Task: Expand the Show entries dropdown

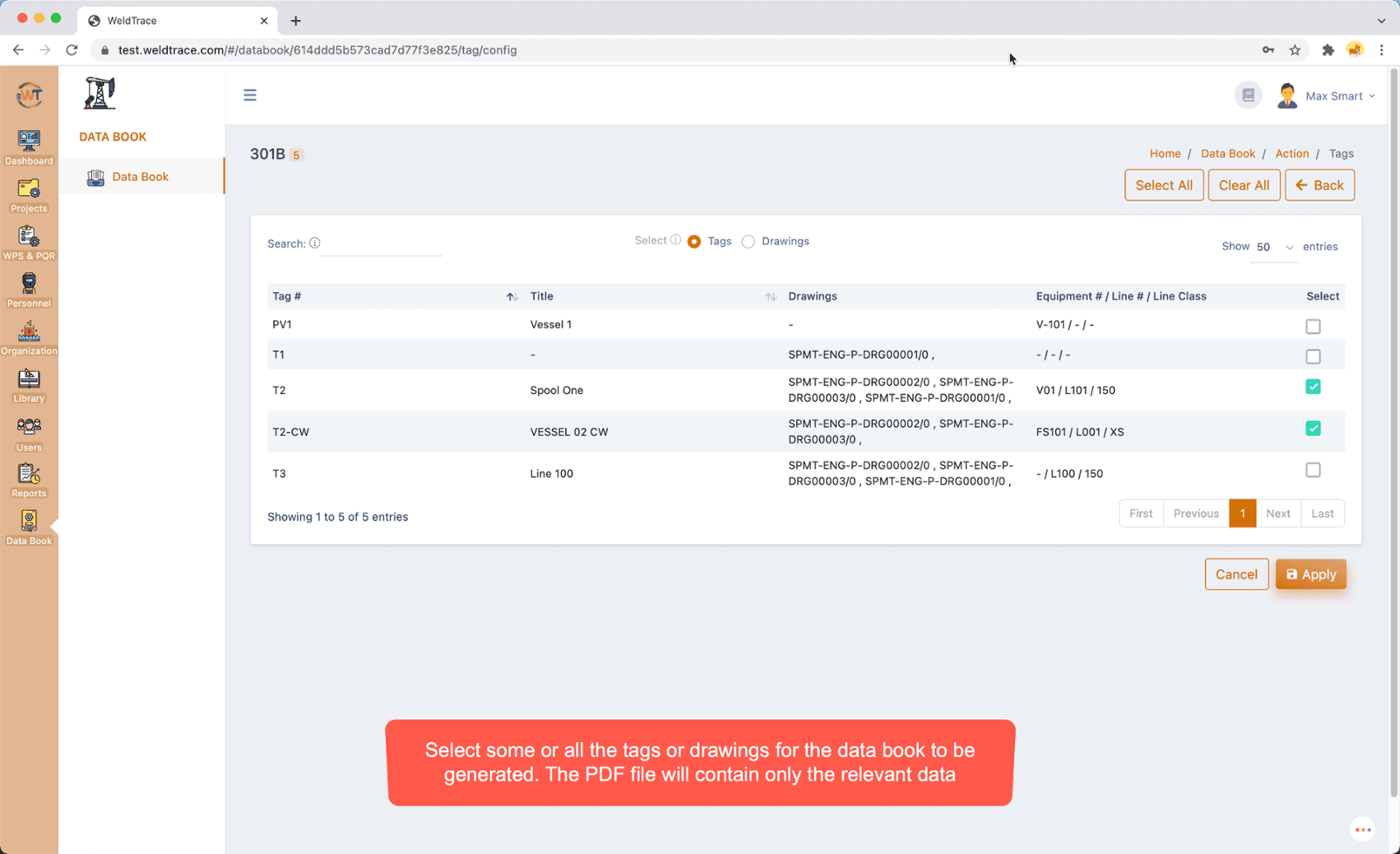Action: (x=1275, y=248)
